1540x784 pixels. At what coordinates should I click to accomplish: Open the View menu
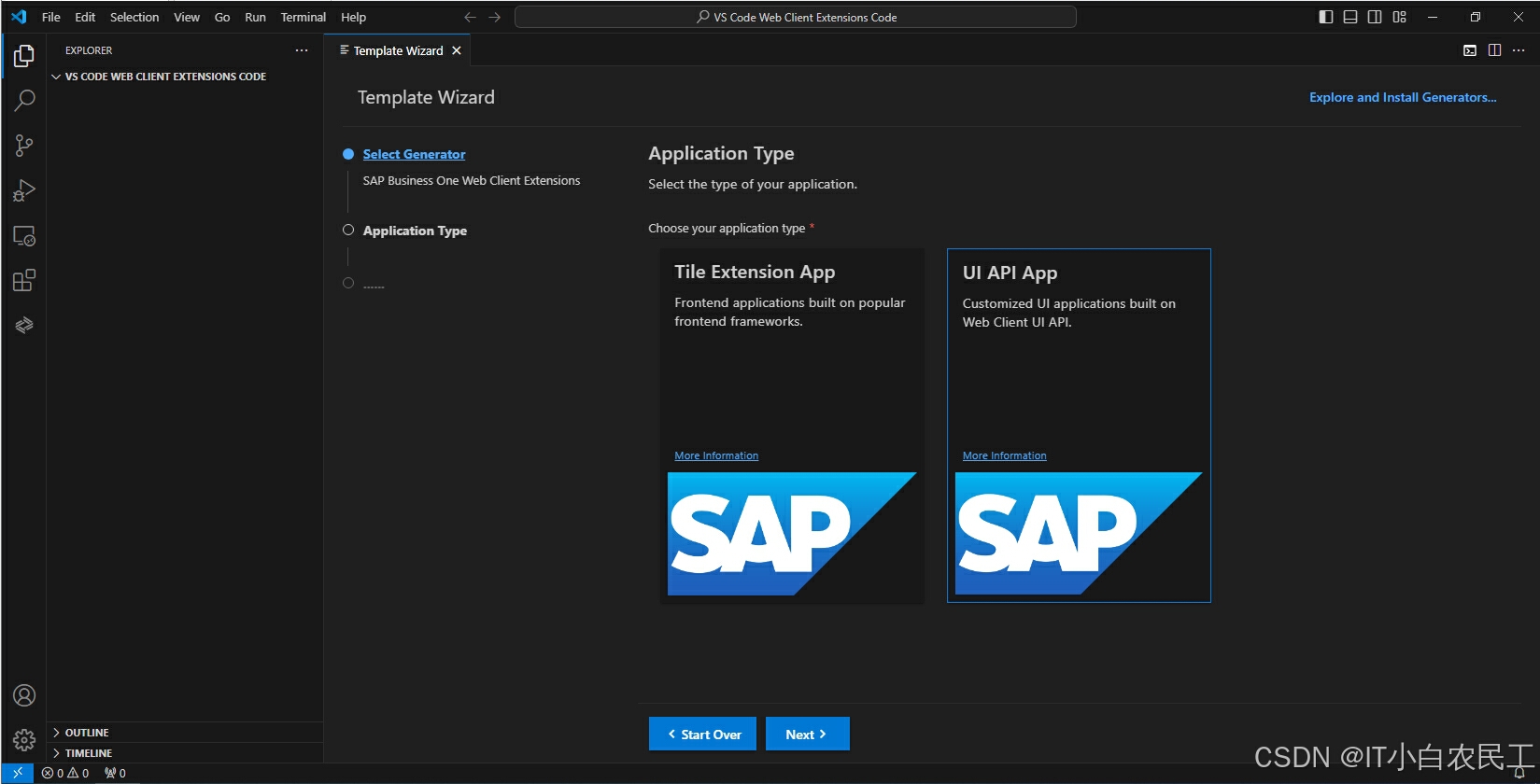187,17
